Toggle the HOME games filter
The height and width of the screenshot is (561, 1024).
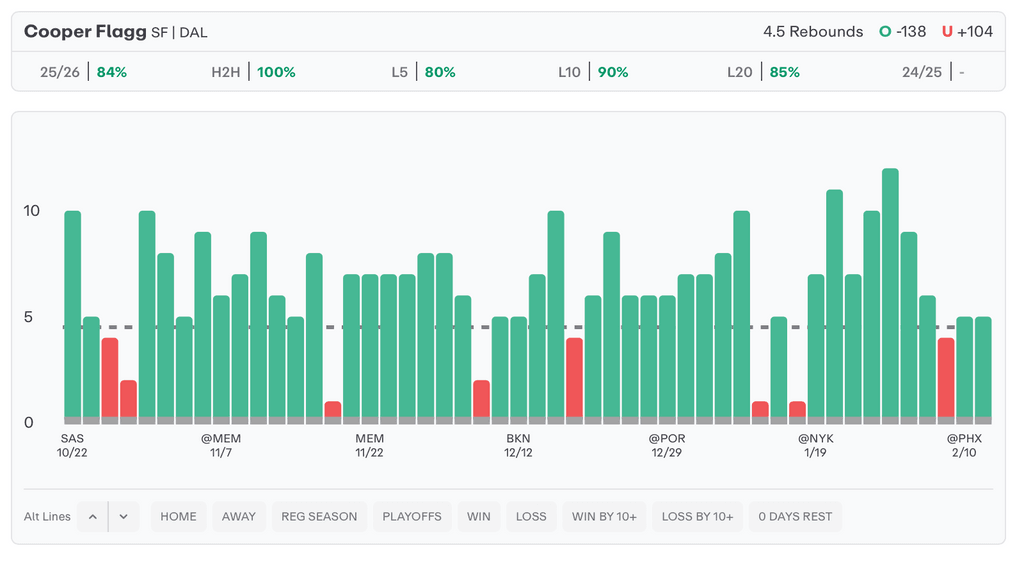(x=178, y=517)
